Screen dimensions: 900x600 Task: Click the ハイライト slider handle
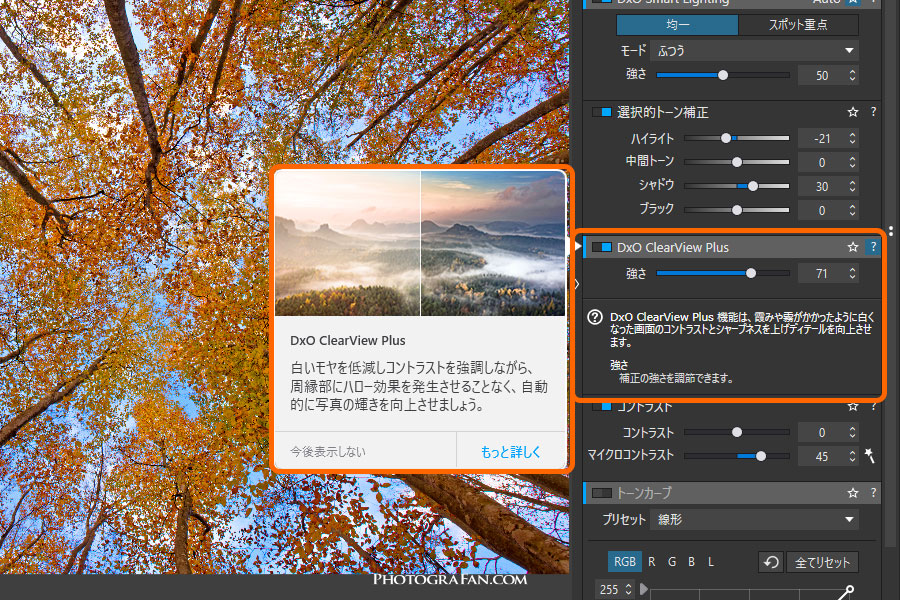click(x=726, y=138)
